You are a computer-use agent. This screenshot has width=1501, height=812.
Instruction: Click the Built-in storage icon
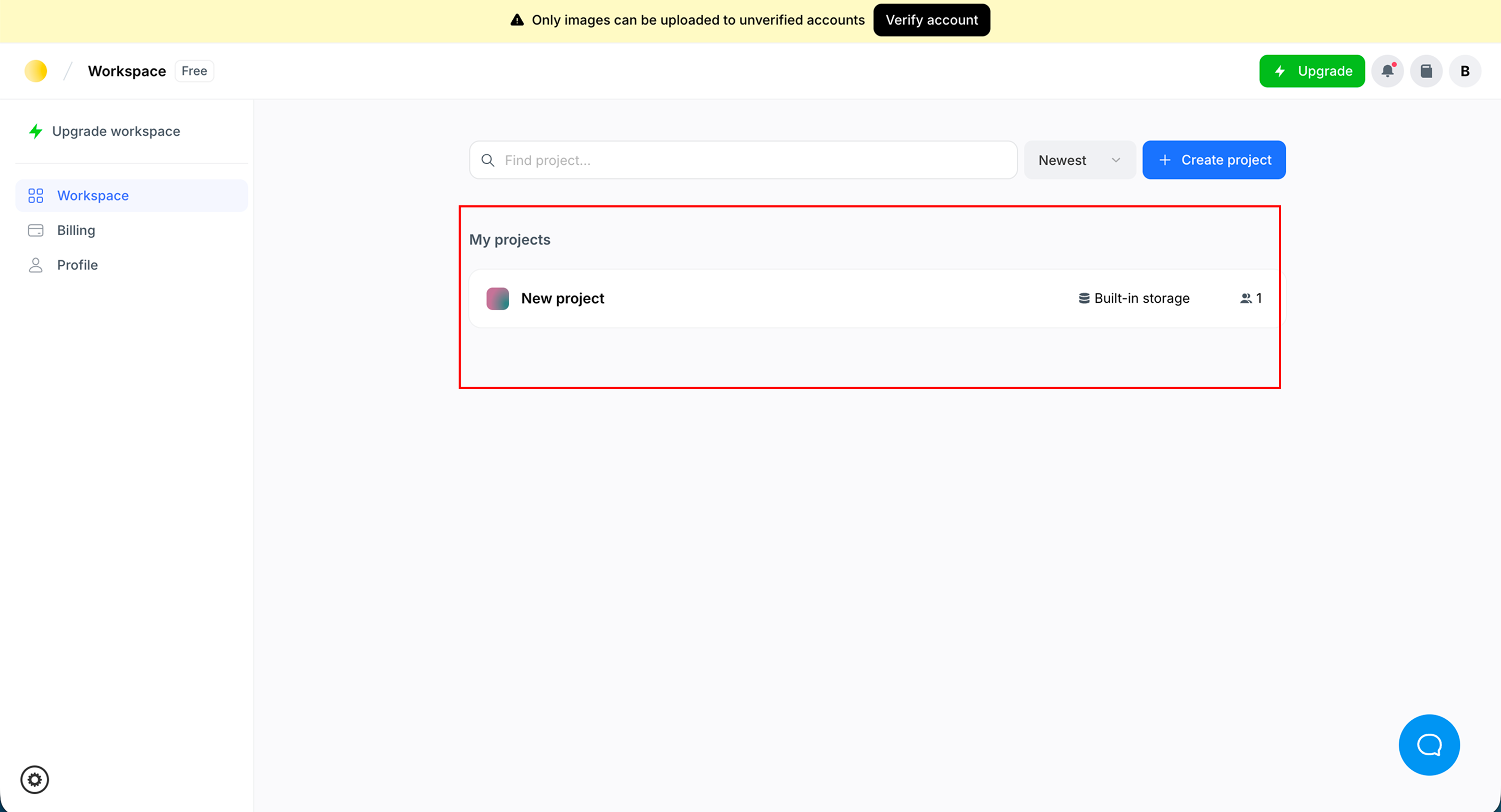click(1084, 298)
